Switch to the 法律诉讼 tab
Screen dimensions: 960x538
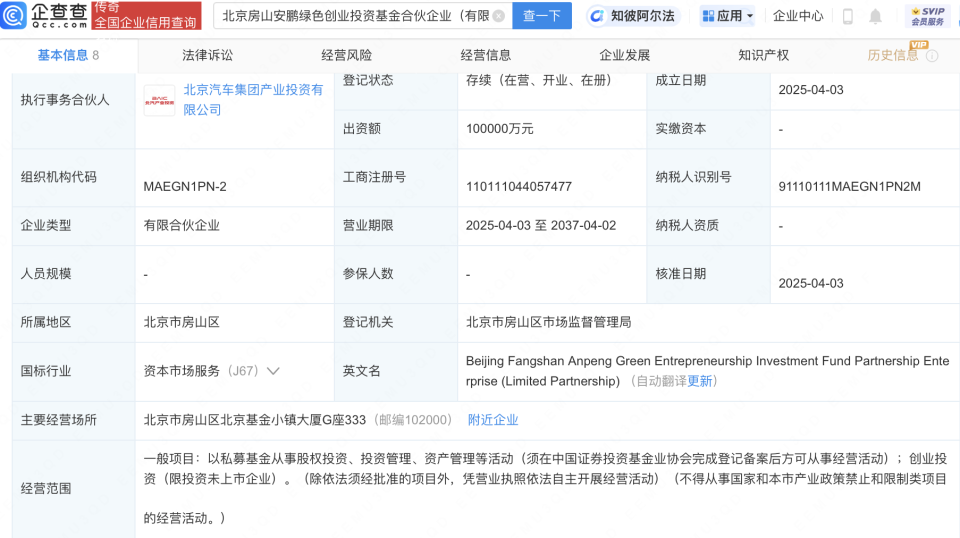tap(208, 56)
